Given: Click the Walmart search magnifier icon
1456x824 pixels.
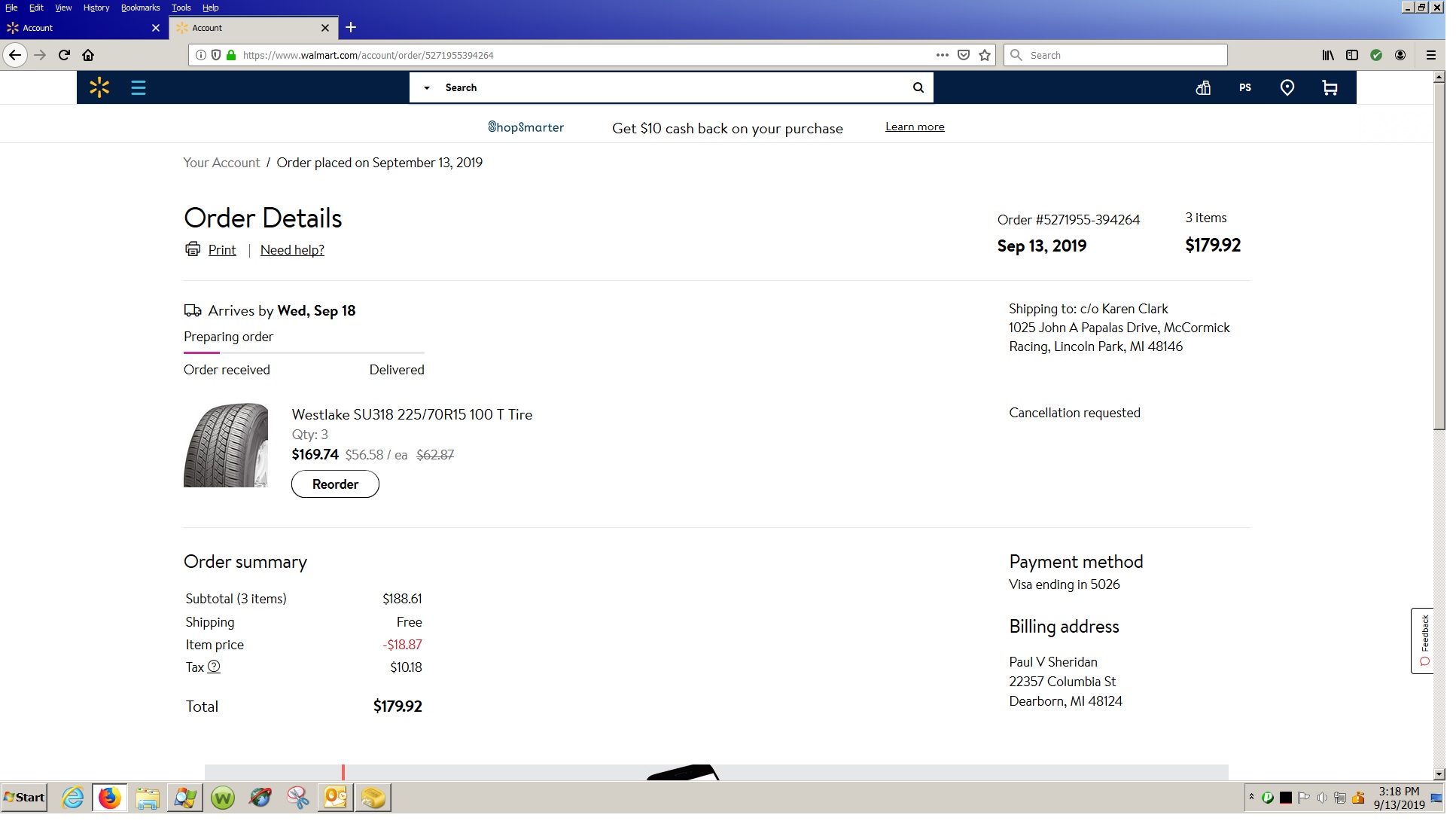Looking at the screenshot, I should pyautogui.click(x=918, y=87).
